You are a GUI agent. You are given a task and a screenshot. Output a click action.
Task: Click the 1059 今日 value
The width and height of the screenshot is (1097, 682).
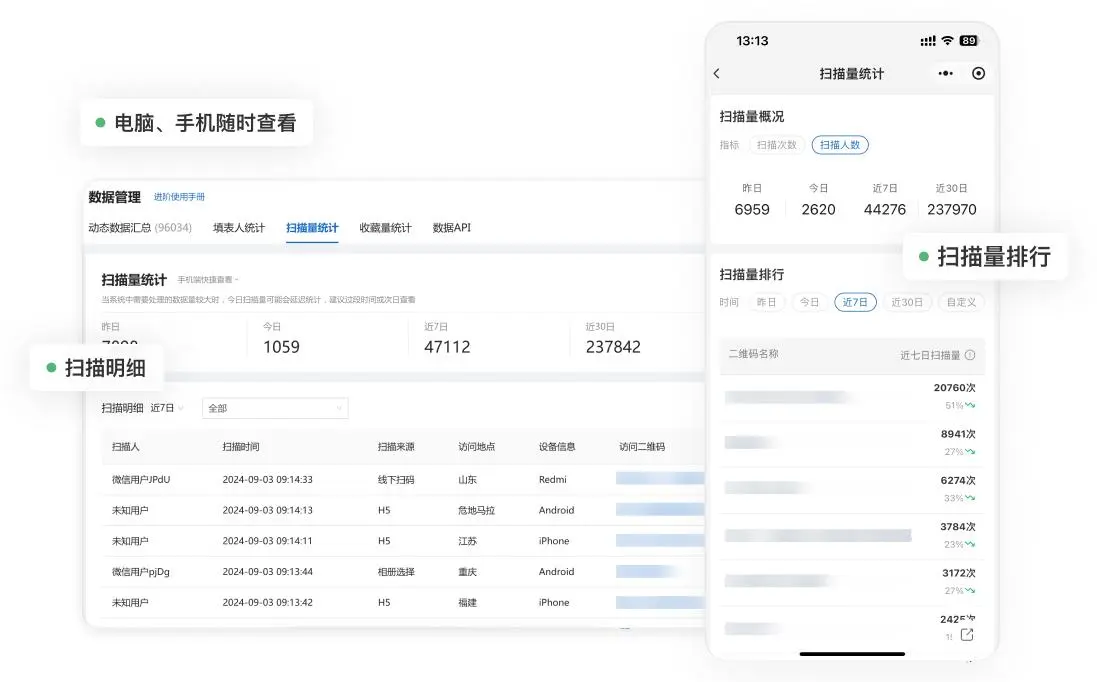point(281,347)
